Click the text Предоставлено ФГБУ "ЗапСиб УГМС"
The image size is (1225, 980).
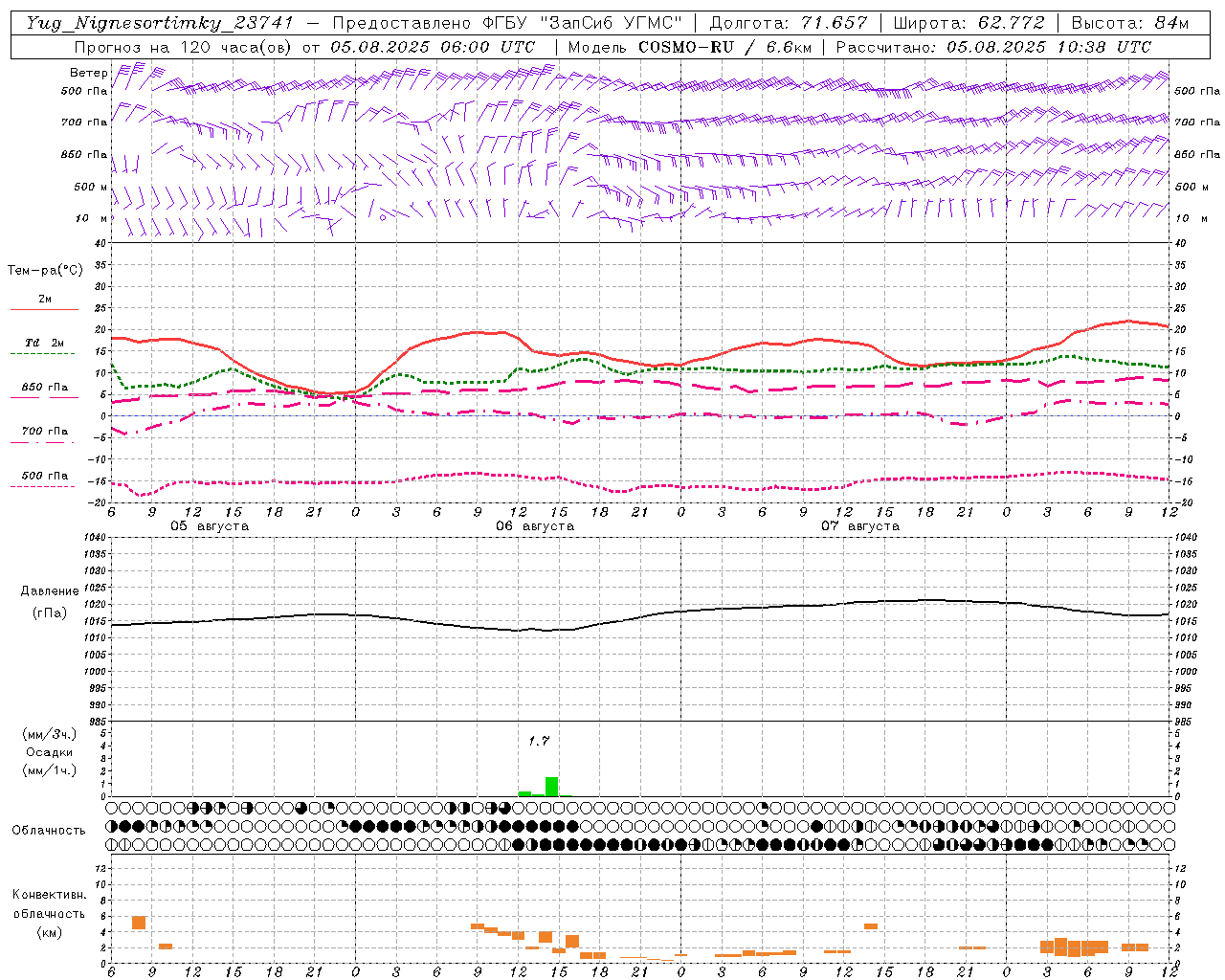(507, 23)
